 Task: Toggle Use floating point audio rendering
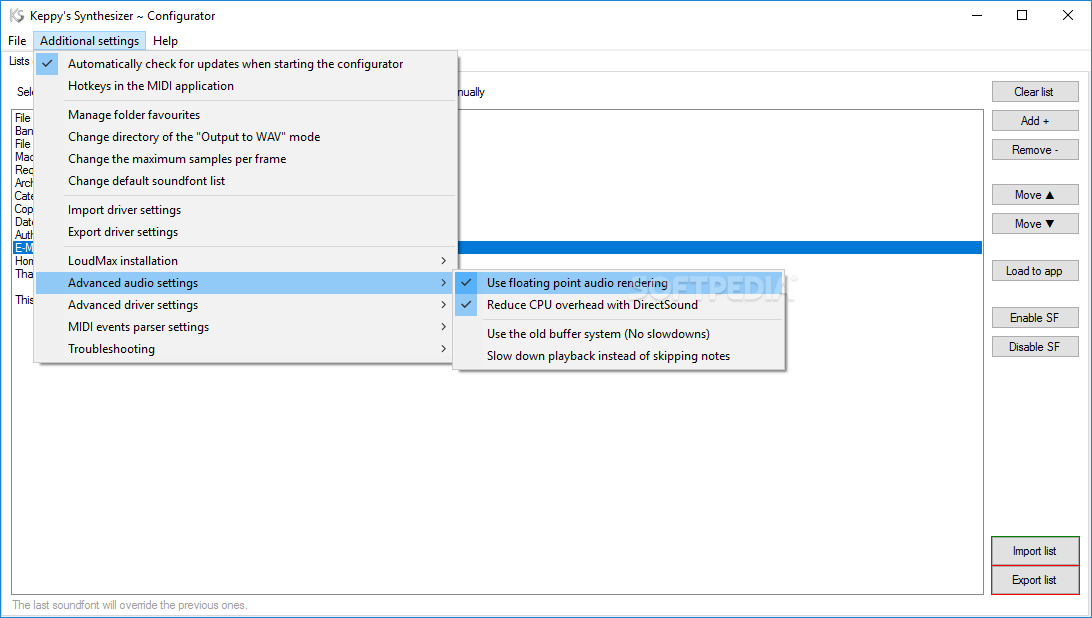[619, 283]
